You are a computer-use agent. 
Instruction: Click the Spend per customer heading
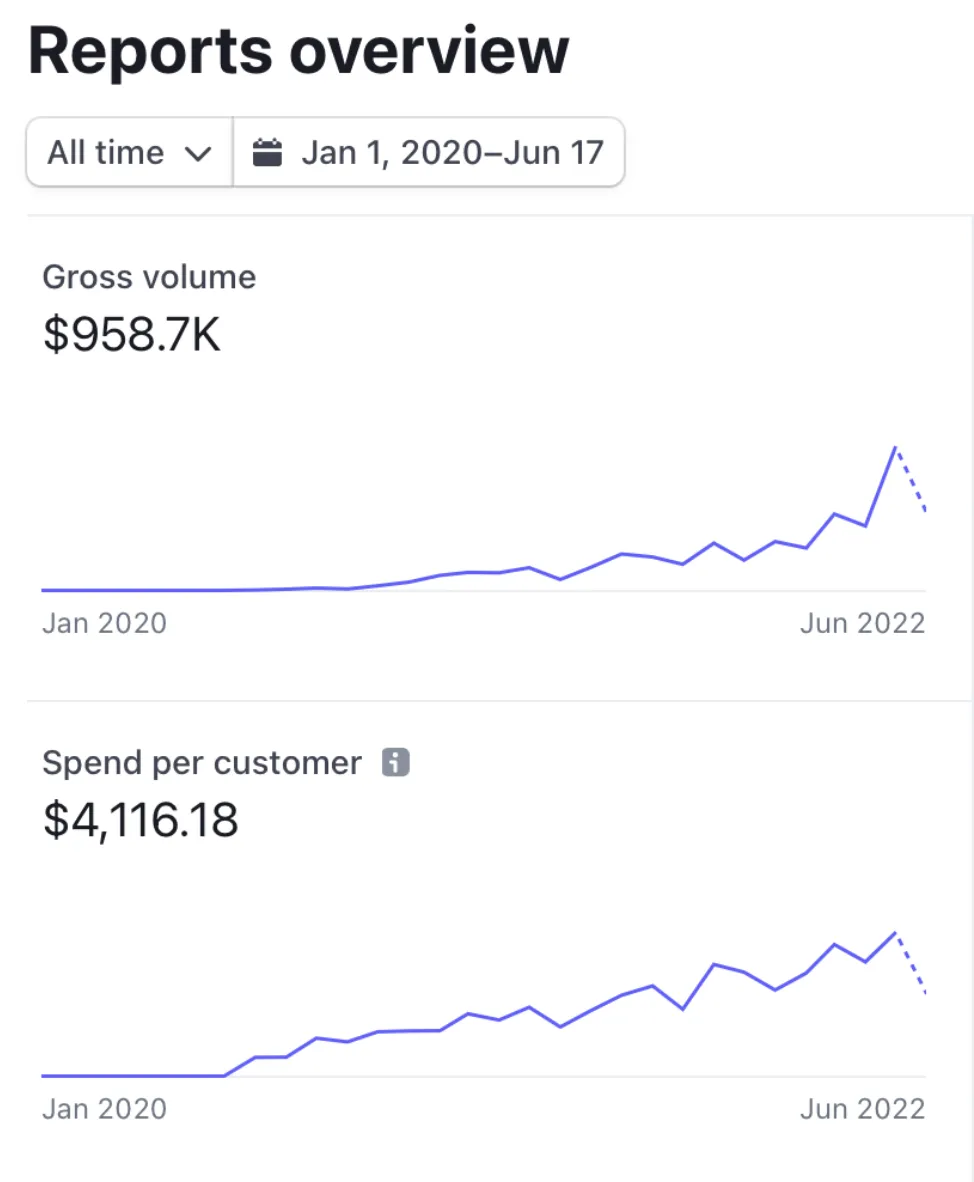[x=201, y=764]
